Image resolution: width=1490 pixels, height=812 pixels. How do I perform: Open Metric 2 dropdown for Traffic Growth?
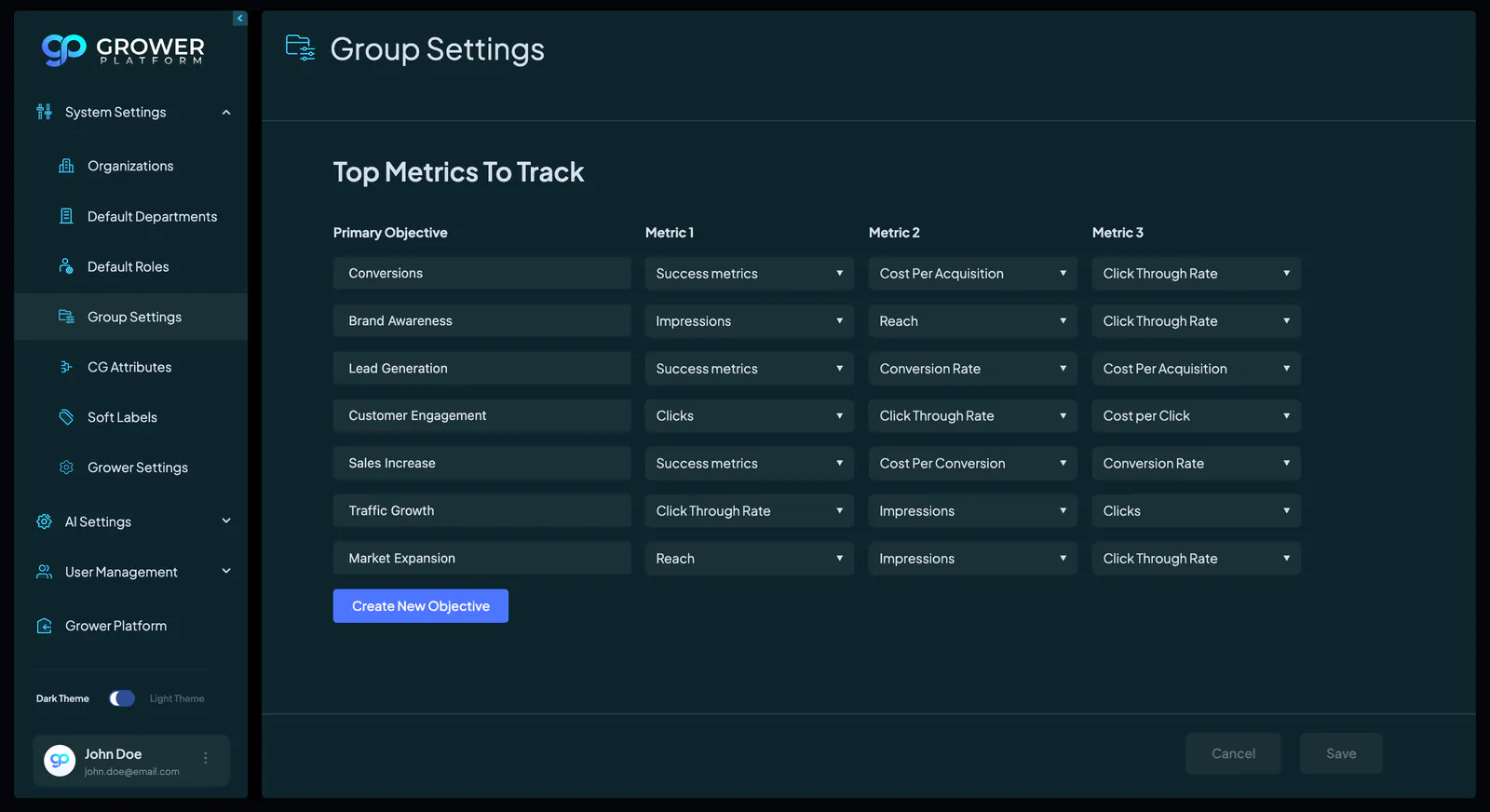[973, 511]
